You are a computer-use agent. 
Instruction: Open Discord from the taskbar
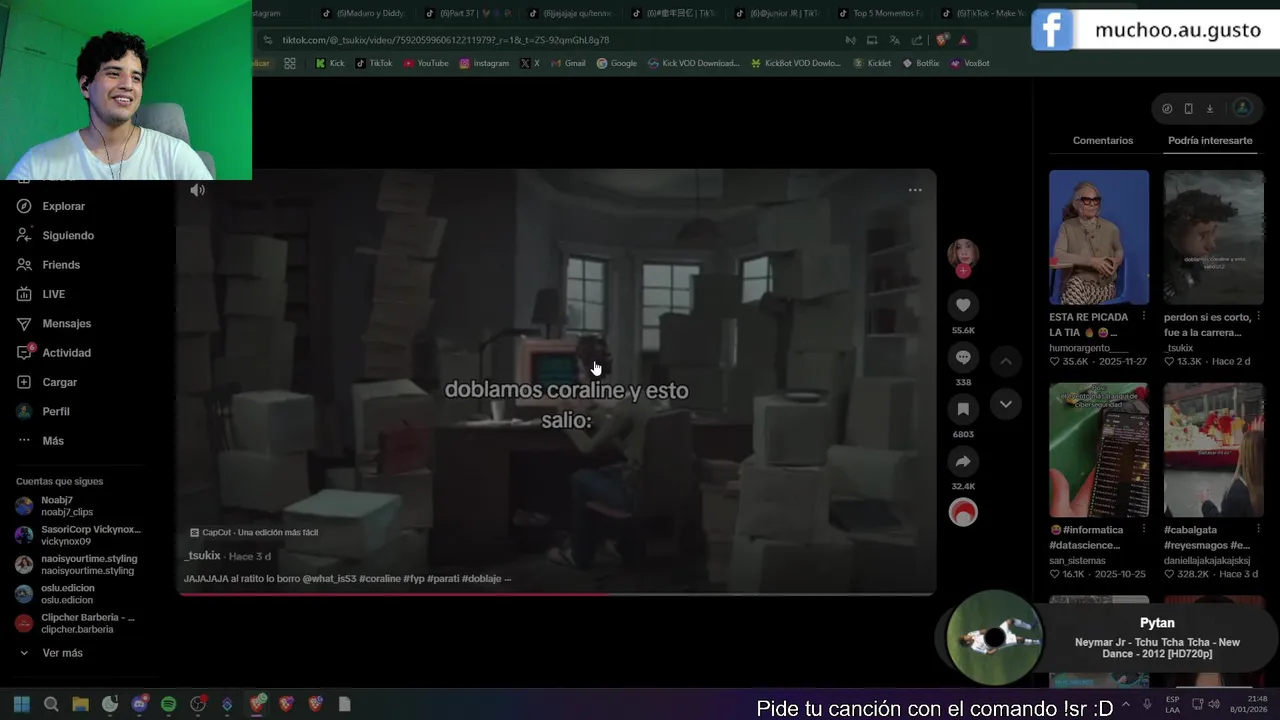(x=139, y=704)
